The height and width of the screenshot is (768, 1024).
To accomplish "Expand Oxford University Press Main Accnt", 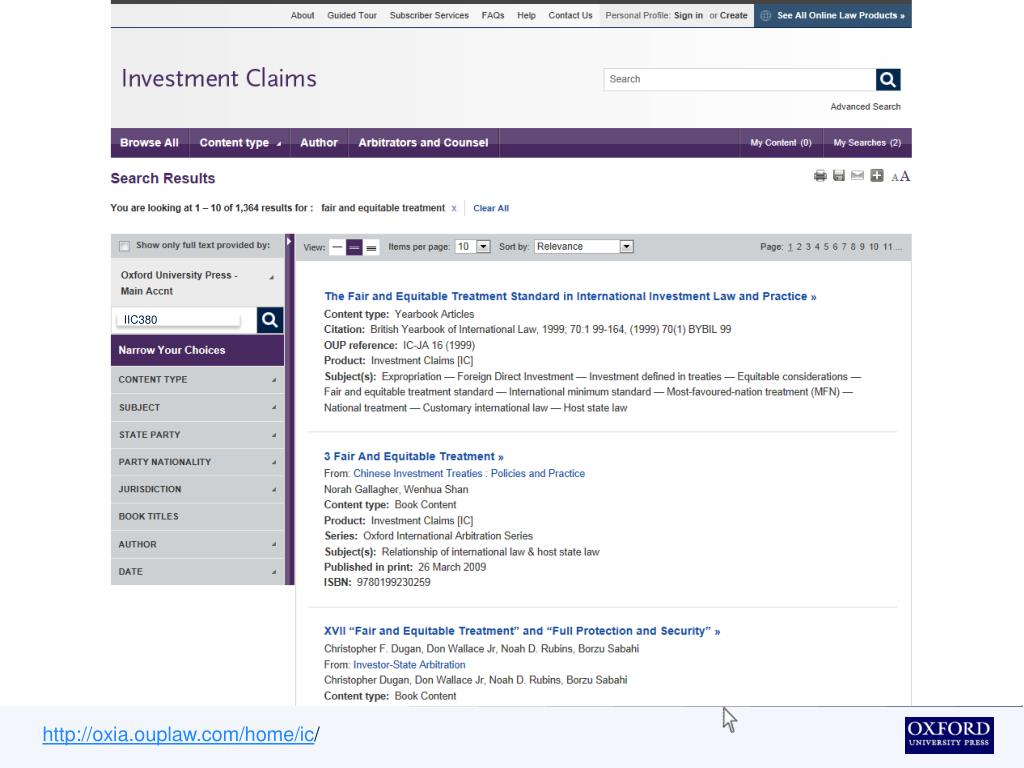I will [x=197, y=283].
